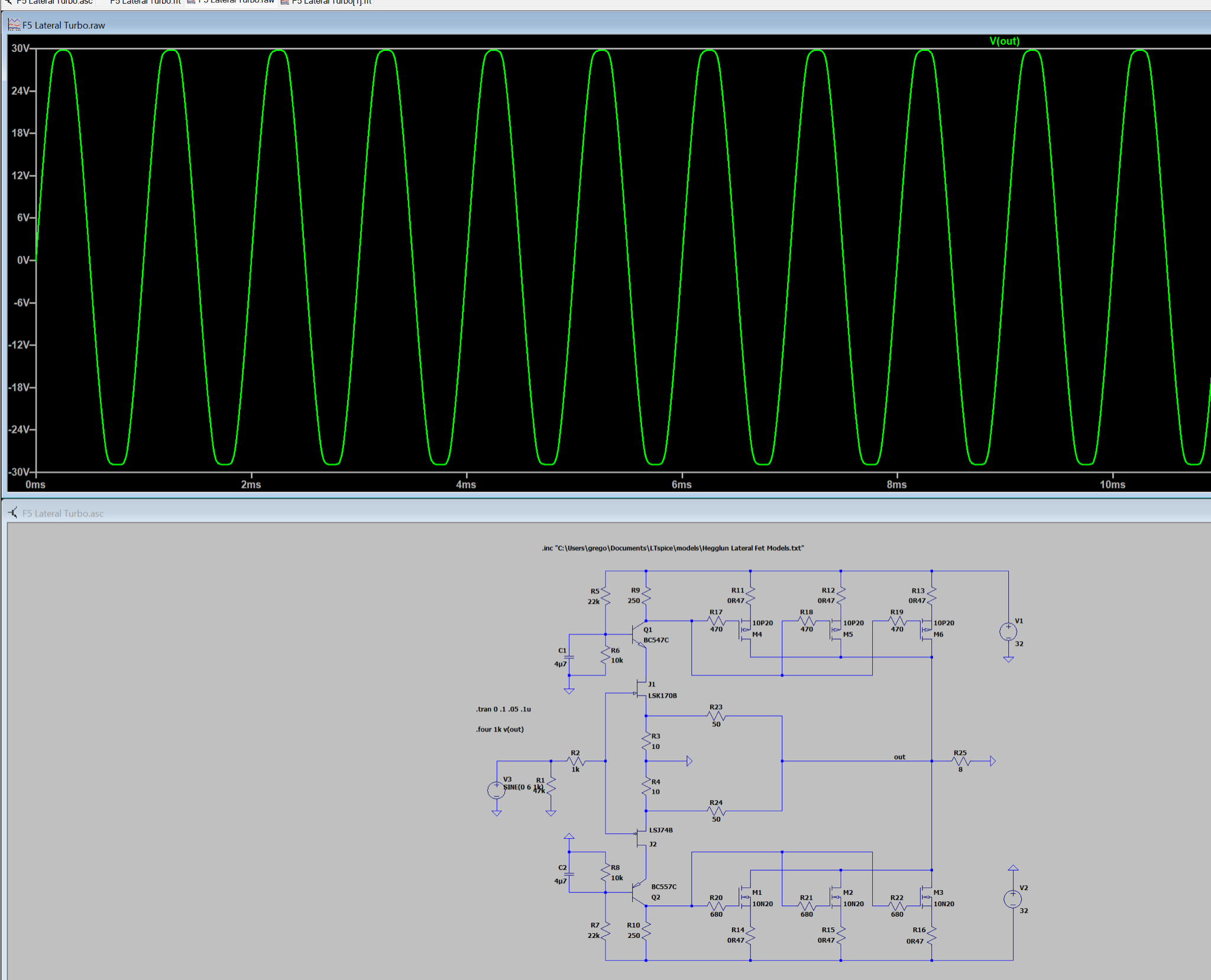
Task: Select the V1 voltage source symbol
Action: 1008,632
